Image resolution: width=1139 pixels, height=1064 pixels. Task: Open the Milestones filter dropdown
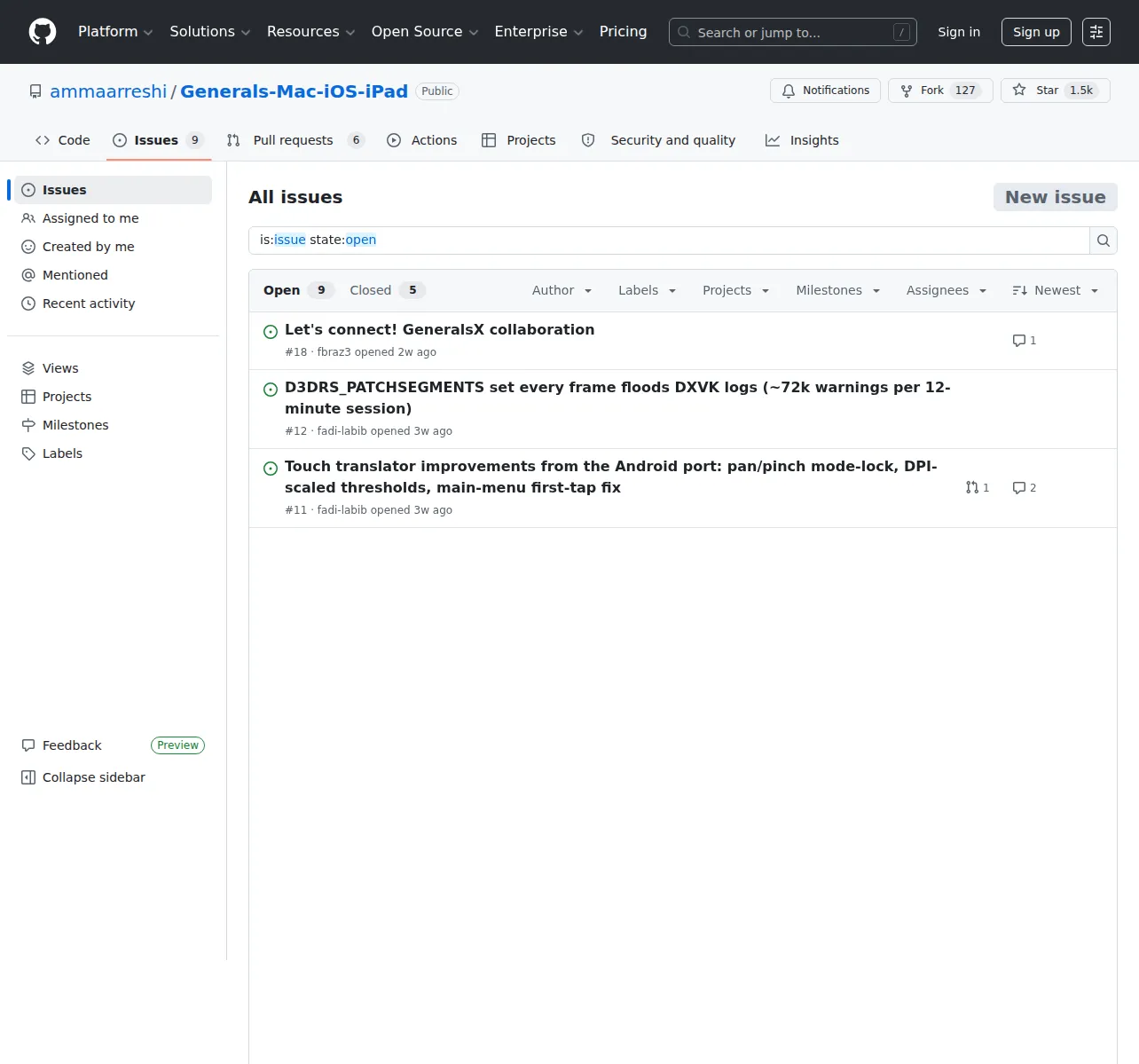tap(837, 290)
